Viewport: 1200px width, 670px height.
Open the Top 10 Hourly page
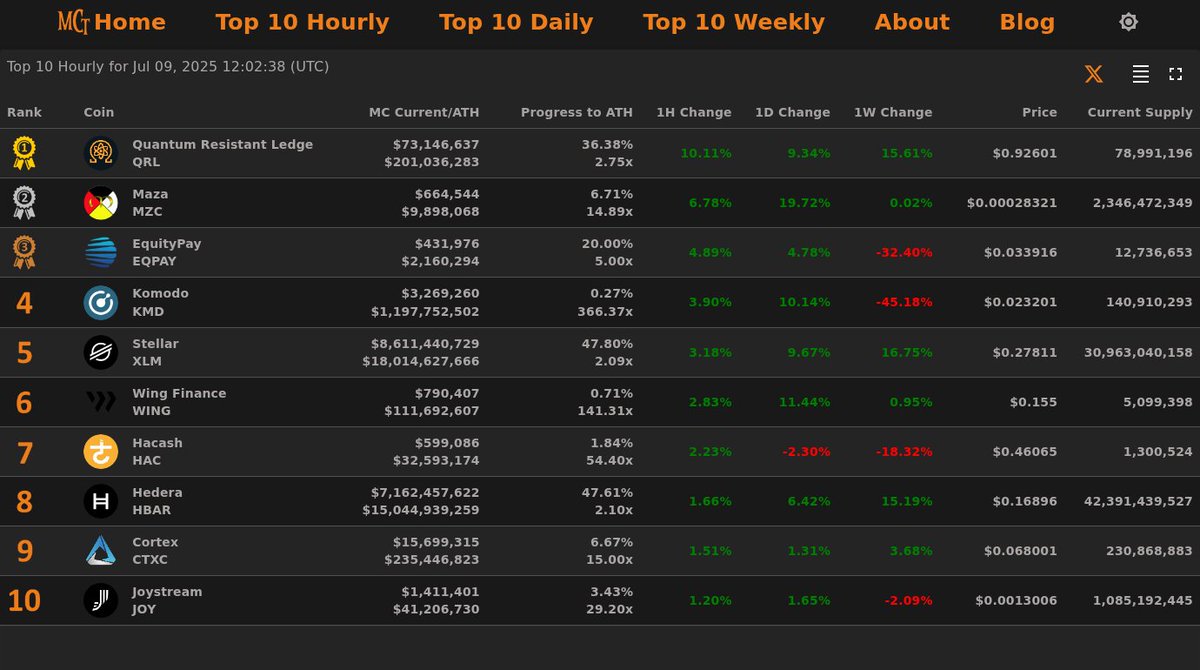point(302,22)
